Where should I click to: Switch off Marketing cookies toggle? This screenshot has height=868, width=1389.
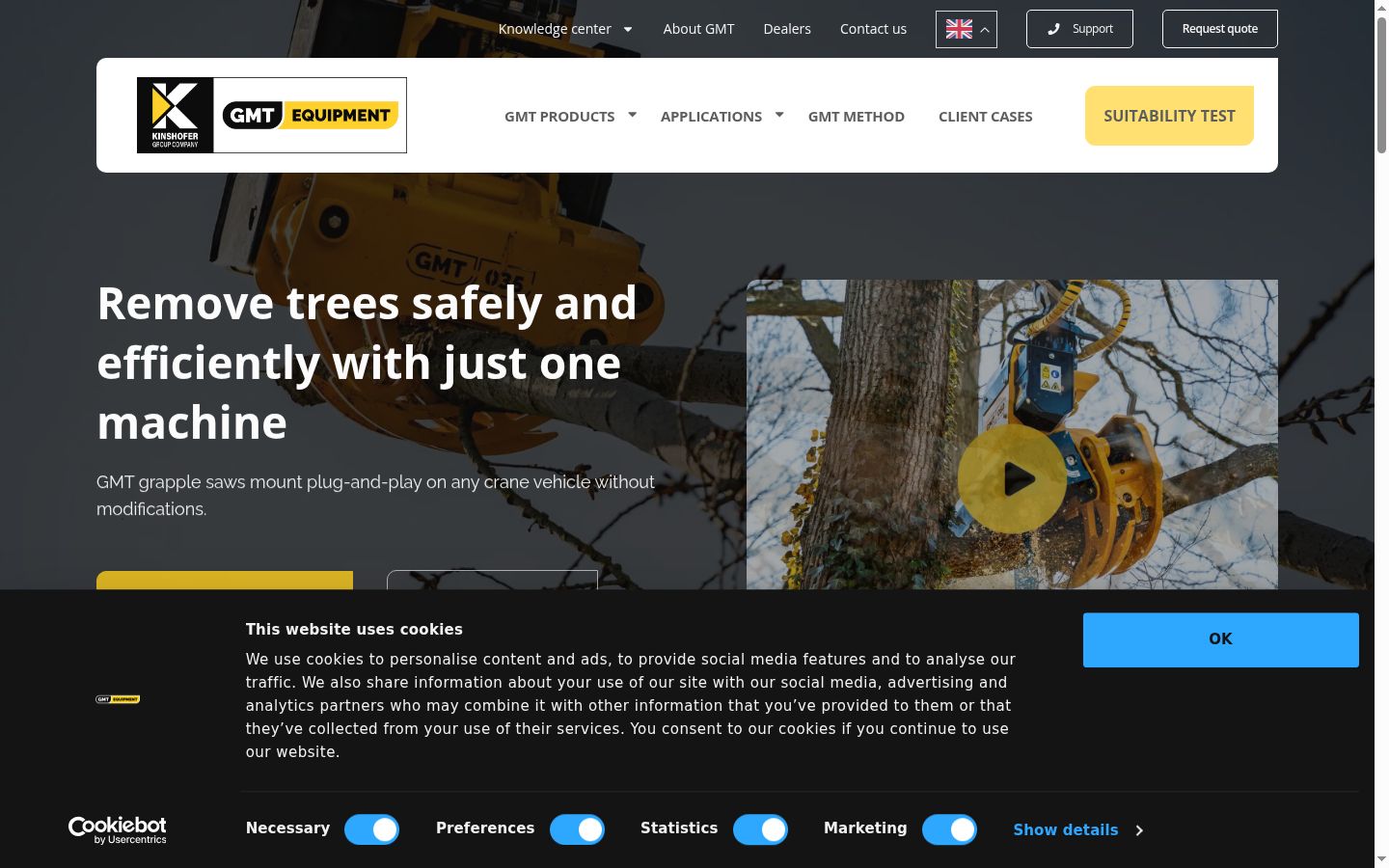pyautogui.click(x=949, y=829)
